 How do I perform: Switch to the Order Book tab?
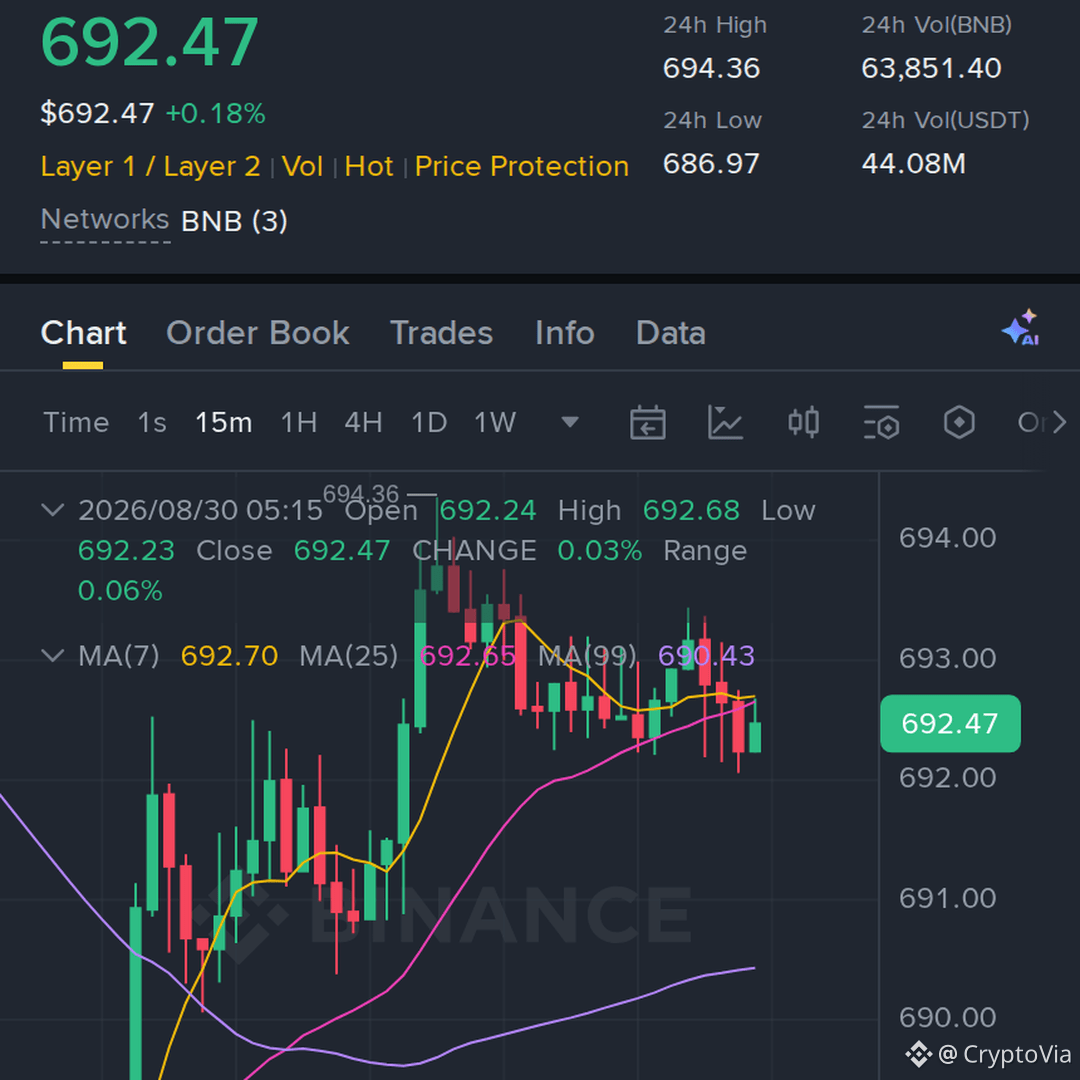[258, 333]
